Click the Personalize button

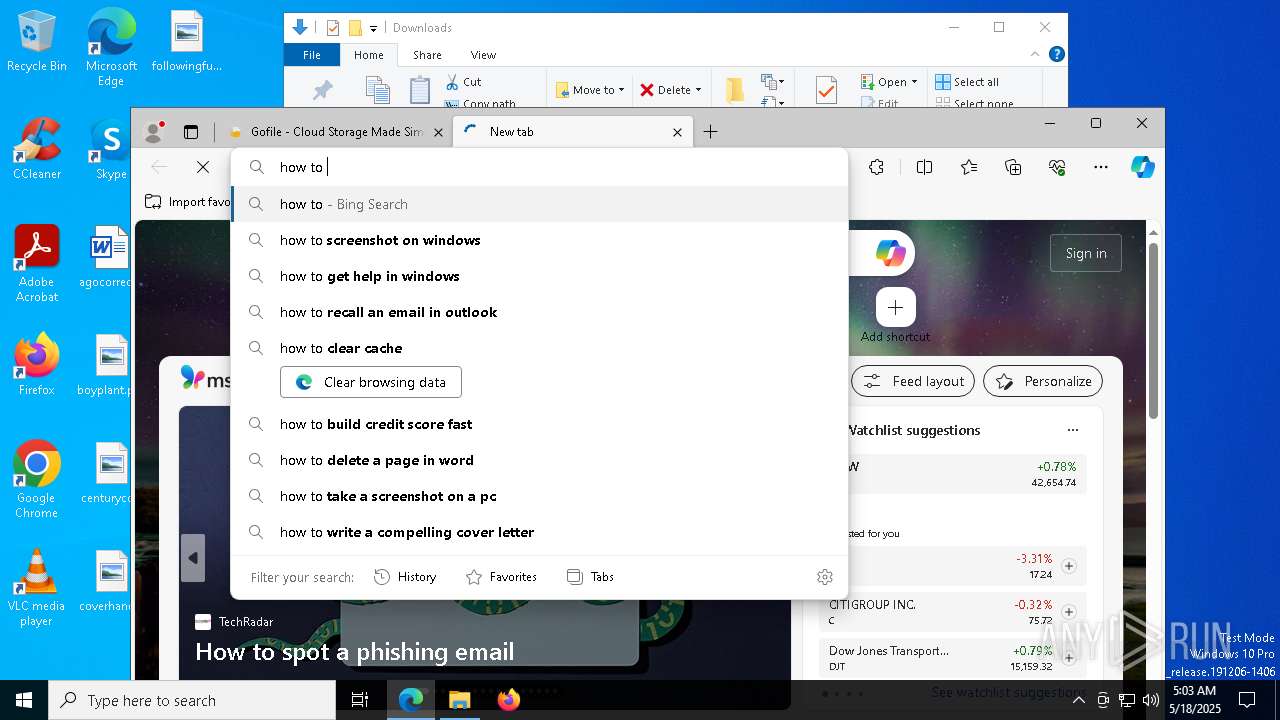pyautogui.click(x=1043, y=381)
